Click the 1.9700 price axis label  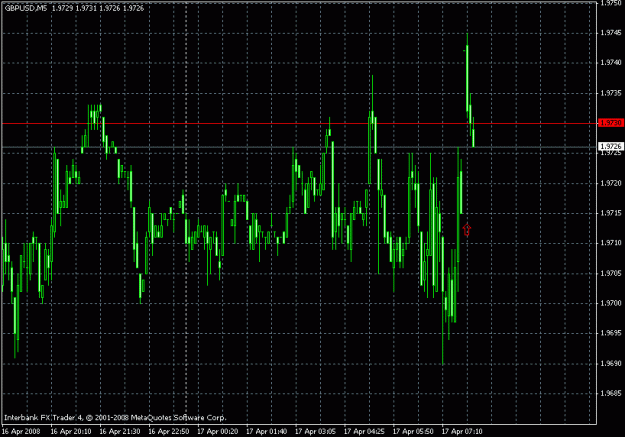click(x=611, y=303)
